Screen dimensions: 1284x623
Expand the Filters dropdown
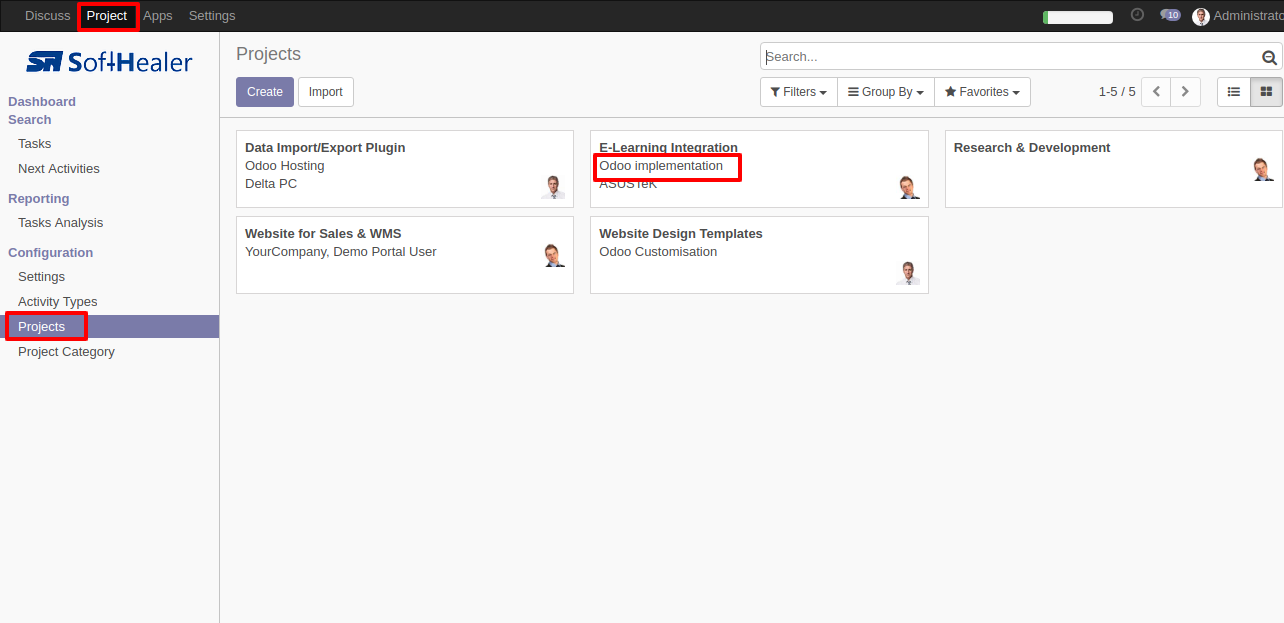point(798,92)
